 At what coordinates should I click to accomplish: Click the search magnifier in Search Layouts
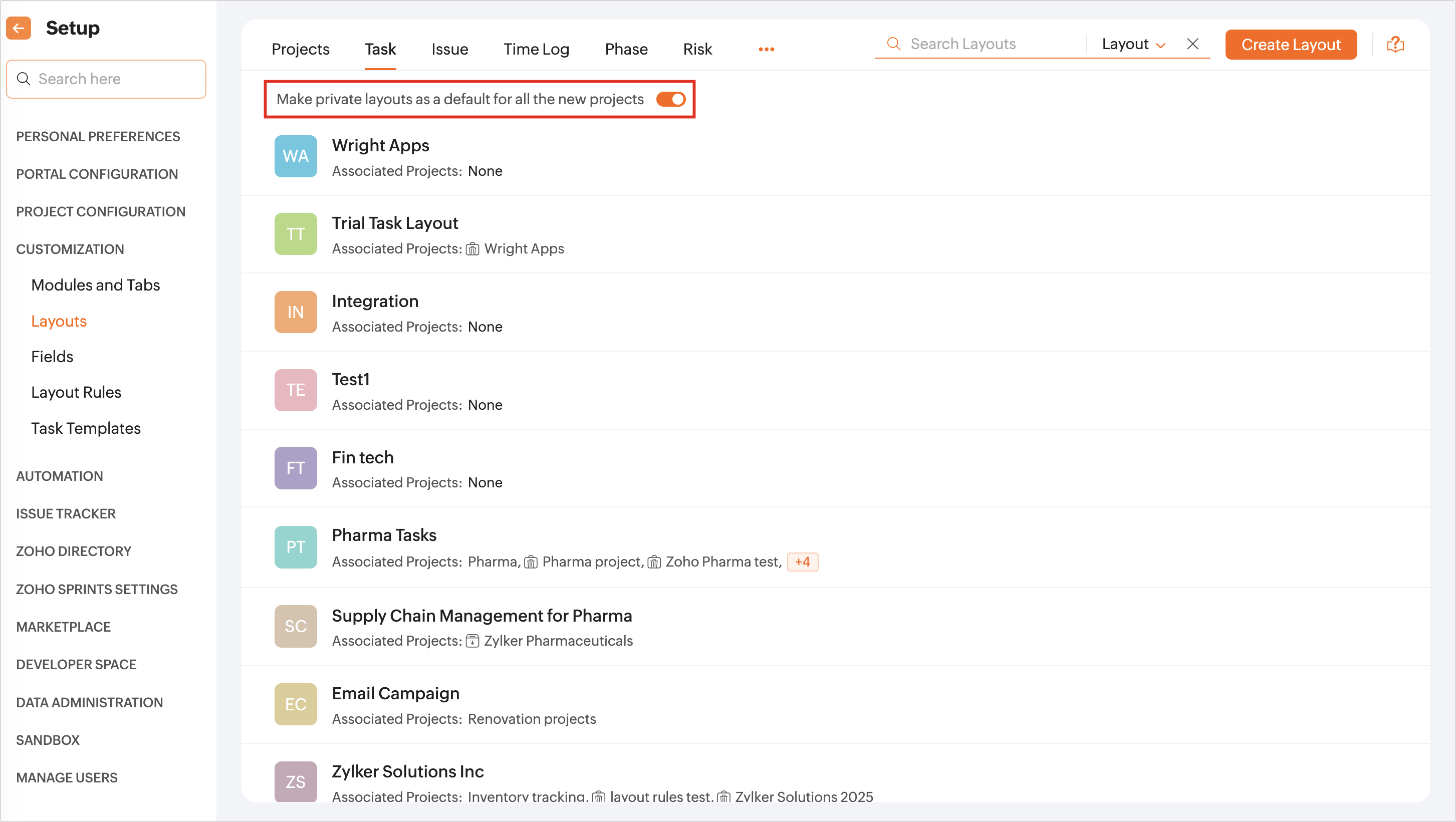click(893, 44)
